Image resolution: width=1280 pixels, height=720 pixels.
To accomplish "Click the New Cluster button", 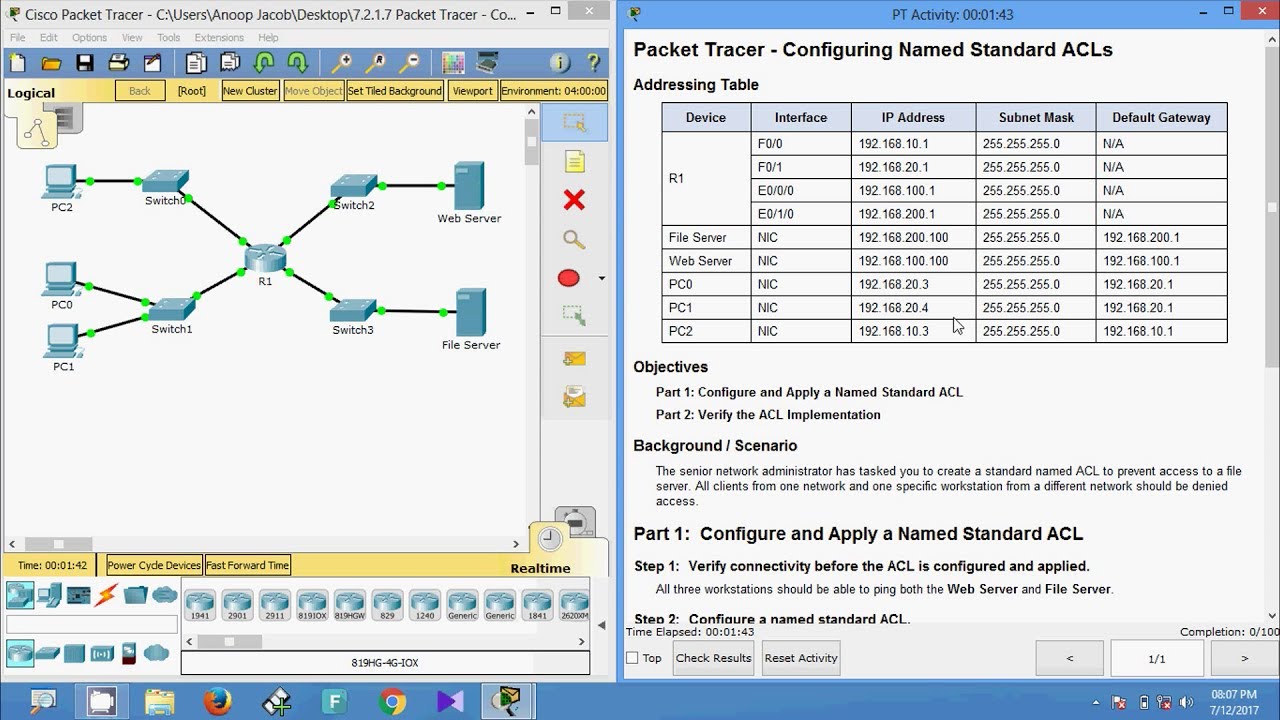I will tap(250, 90).
